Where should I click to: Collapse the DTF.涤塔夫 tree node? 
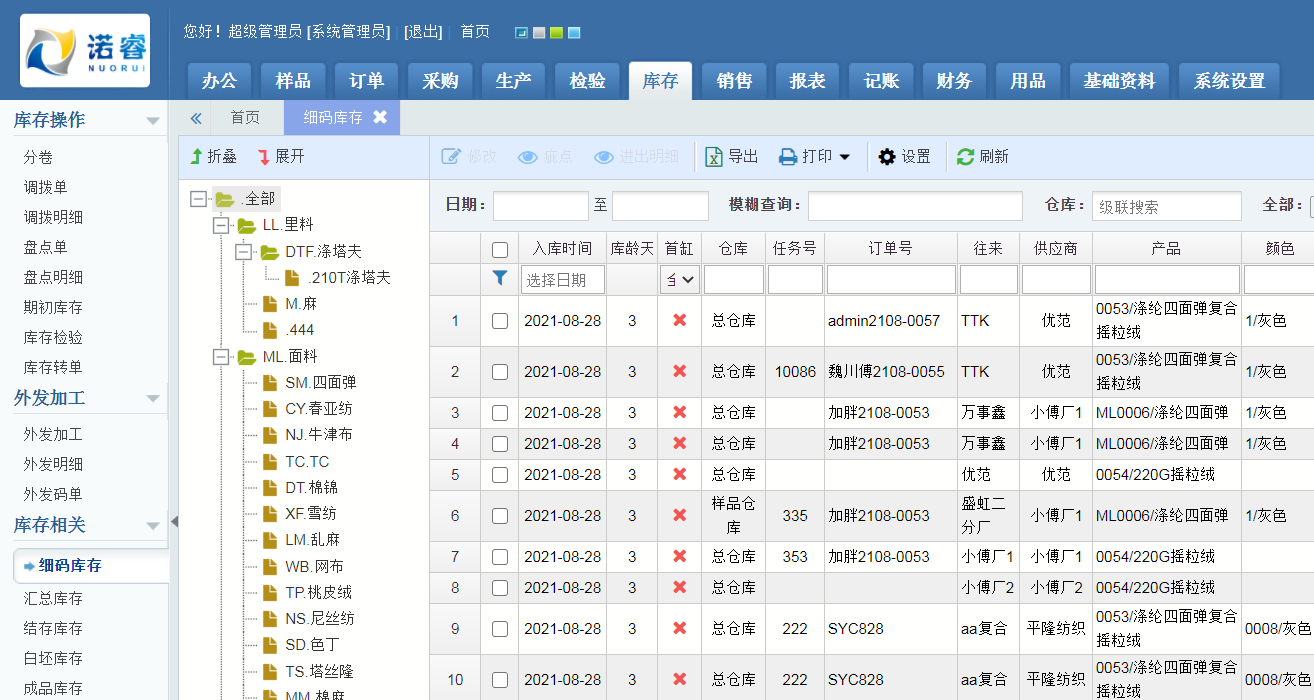(x=243, y=252)
